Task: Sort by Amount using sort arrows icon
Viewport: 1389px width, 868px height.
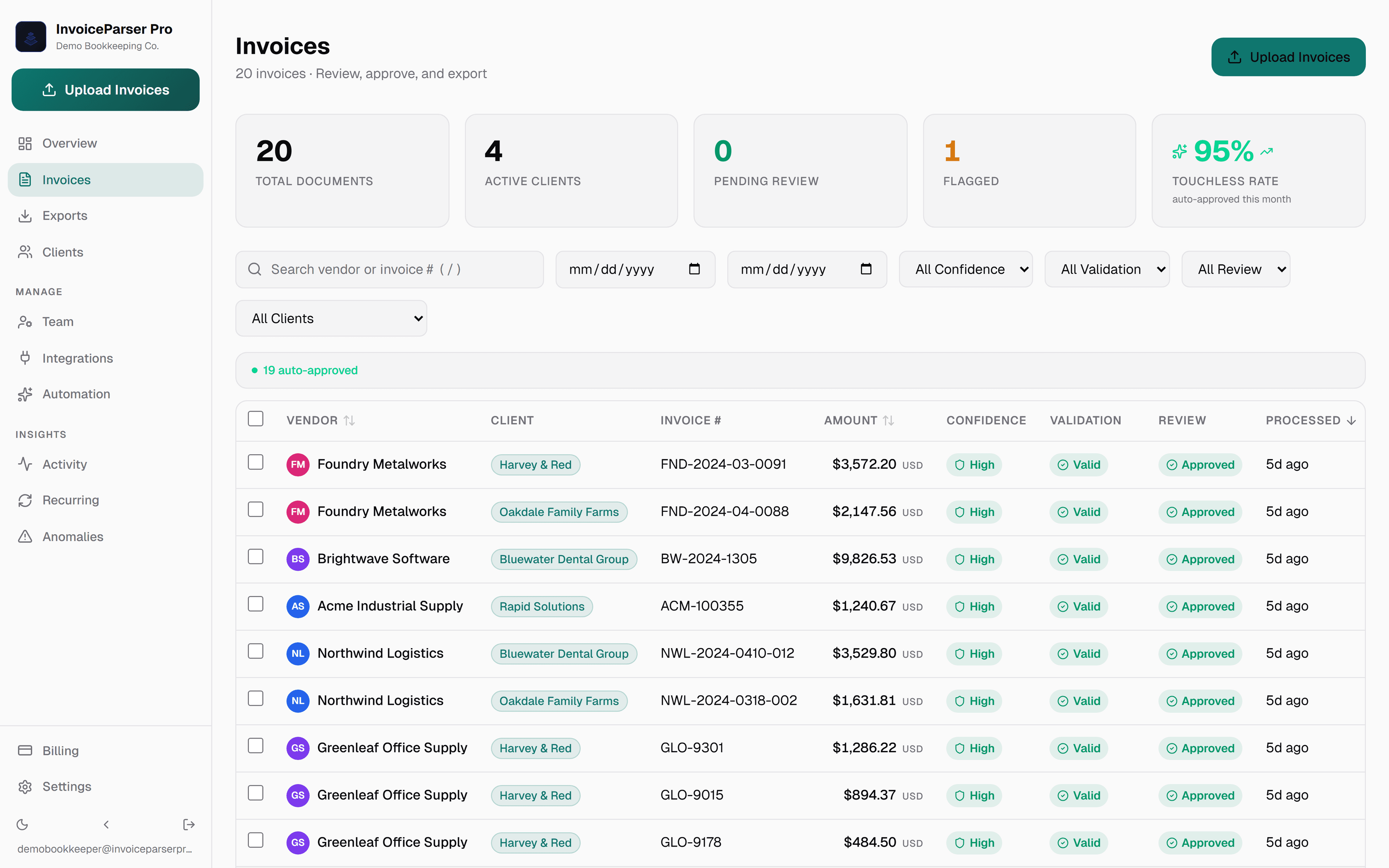Action: pyautogui.click(x=888, y=420)
